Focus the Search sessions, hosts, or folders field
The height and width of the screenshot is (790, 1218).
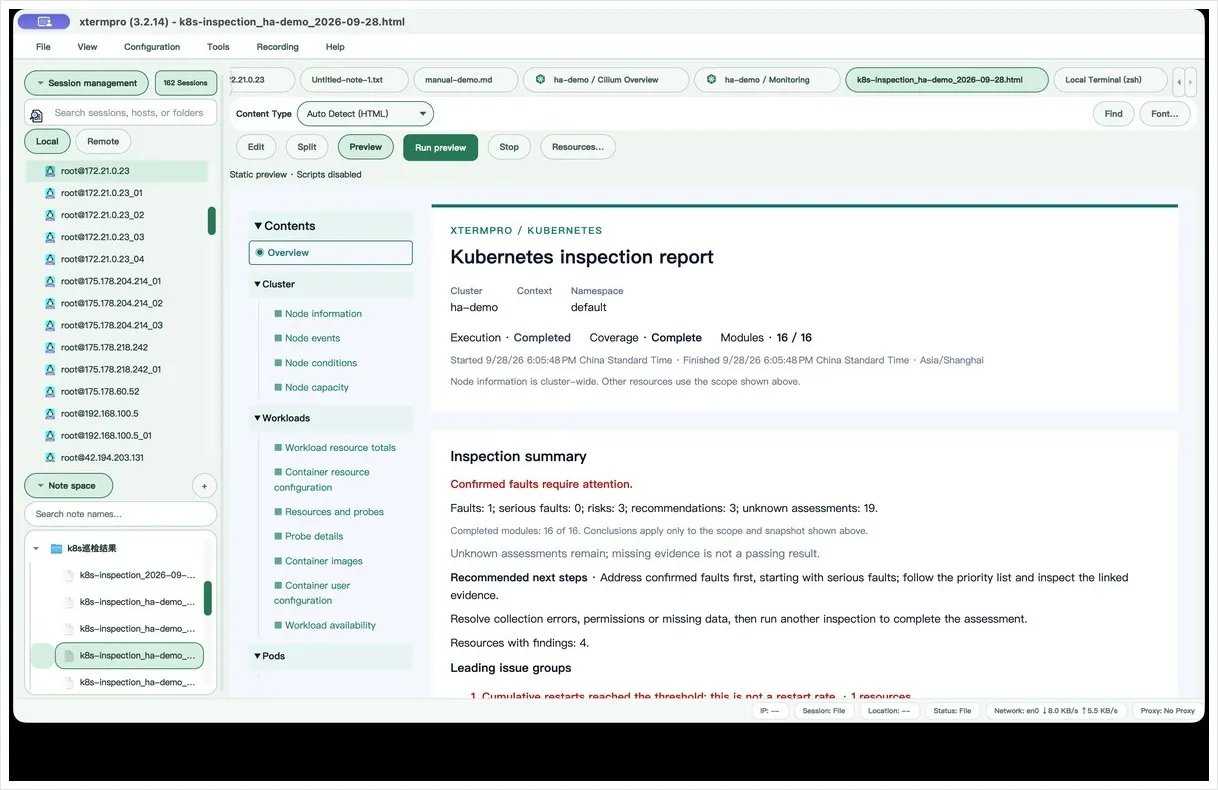point(121,113)
